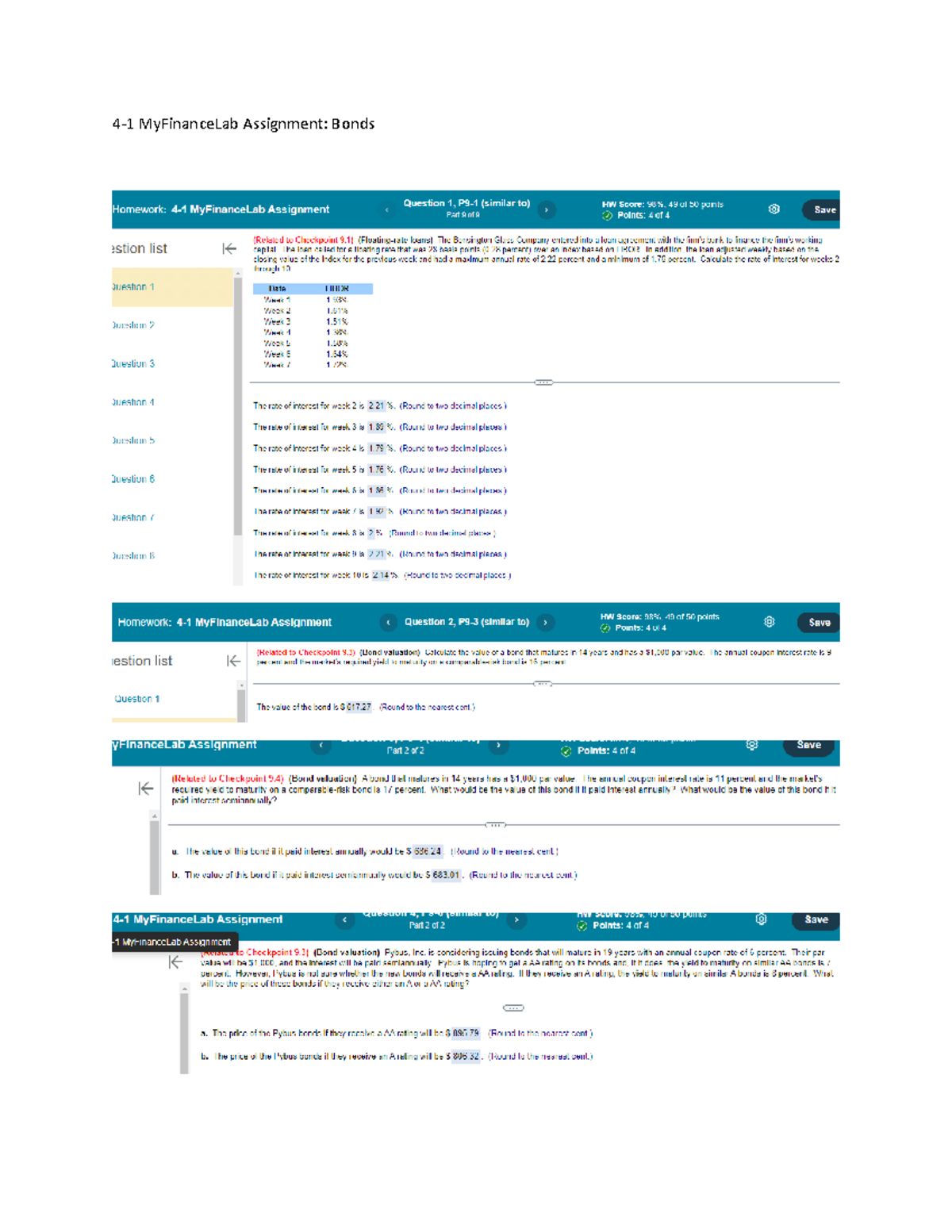Select Question 3 in the question list
The height and width of the screenshot is (1232, 952).
pyautogui.click(x=133, y=364)
